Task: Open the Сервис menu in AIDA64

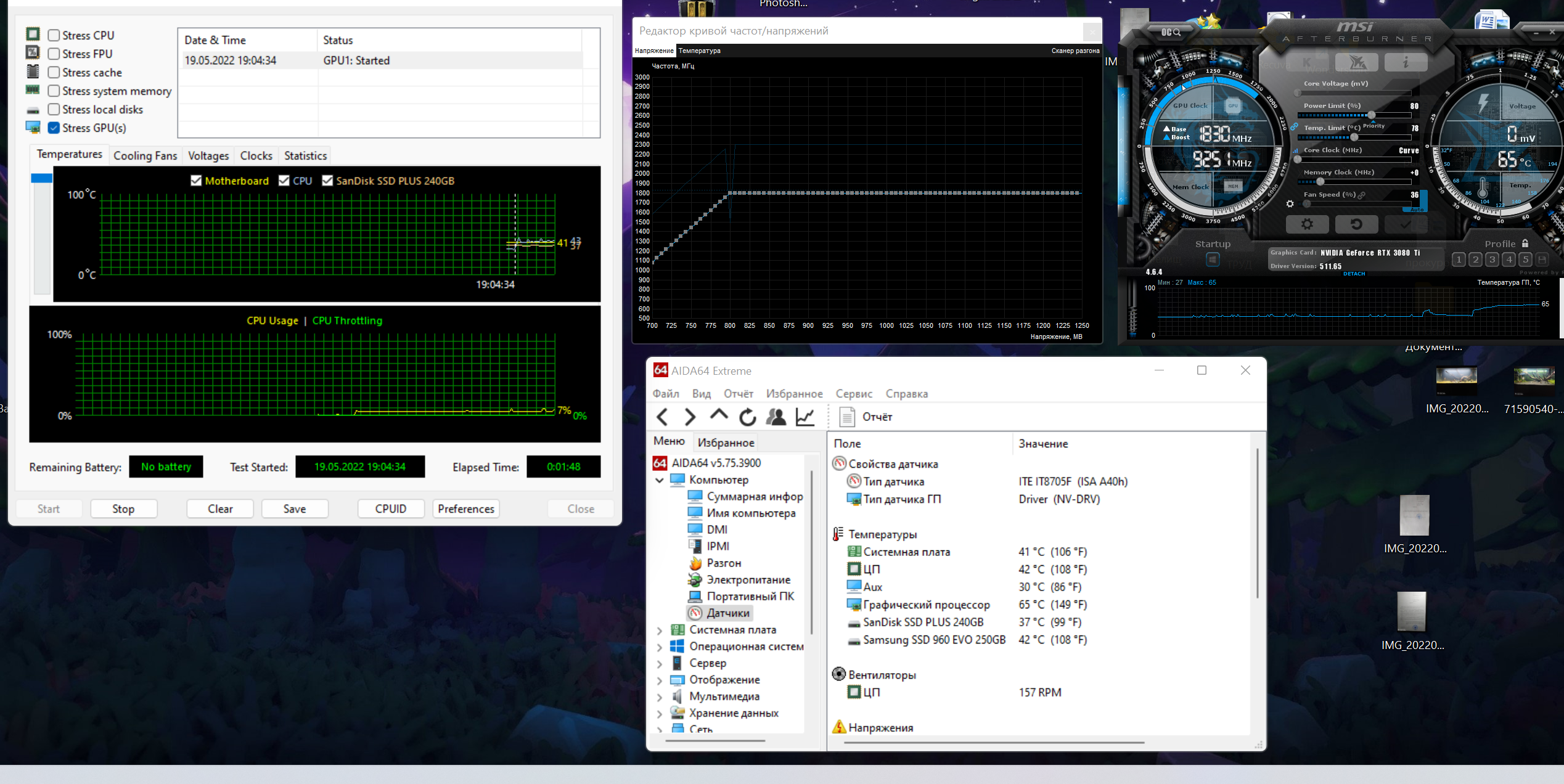Action: [853, 394]
